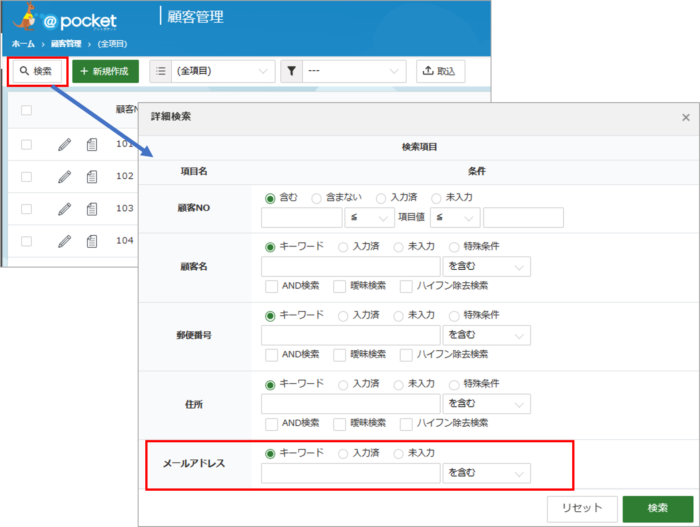Open the document copy icon for row 102
The height and width of the screenshot is (527, 700).
(x=92, y=177)
